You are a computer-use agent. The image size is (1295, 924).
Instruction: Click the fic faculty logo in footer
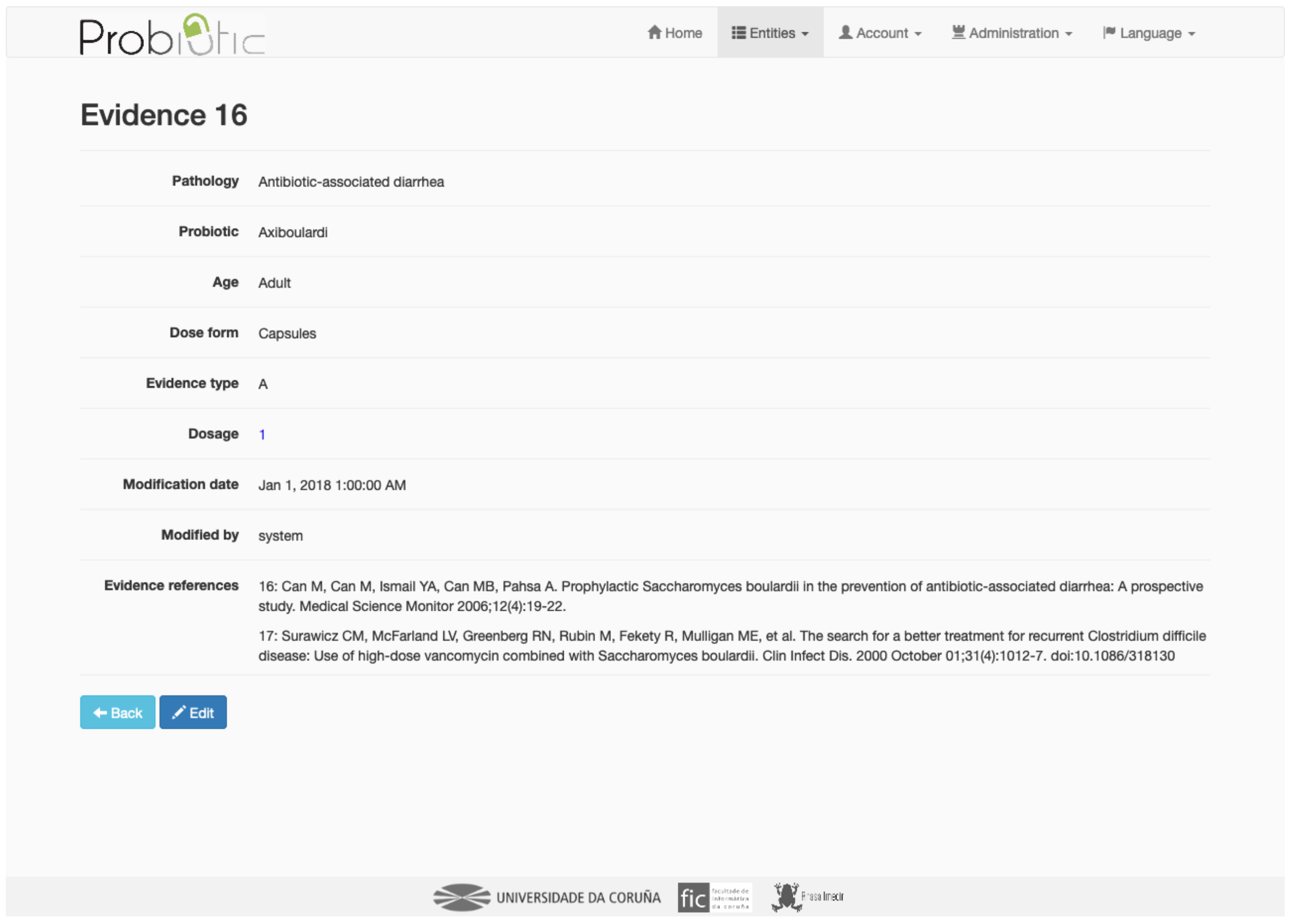click(715, 897)
